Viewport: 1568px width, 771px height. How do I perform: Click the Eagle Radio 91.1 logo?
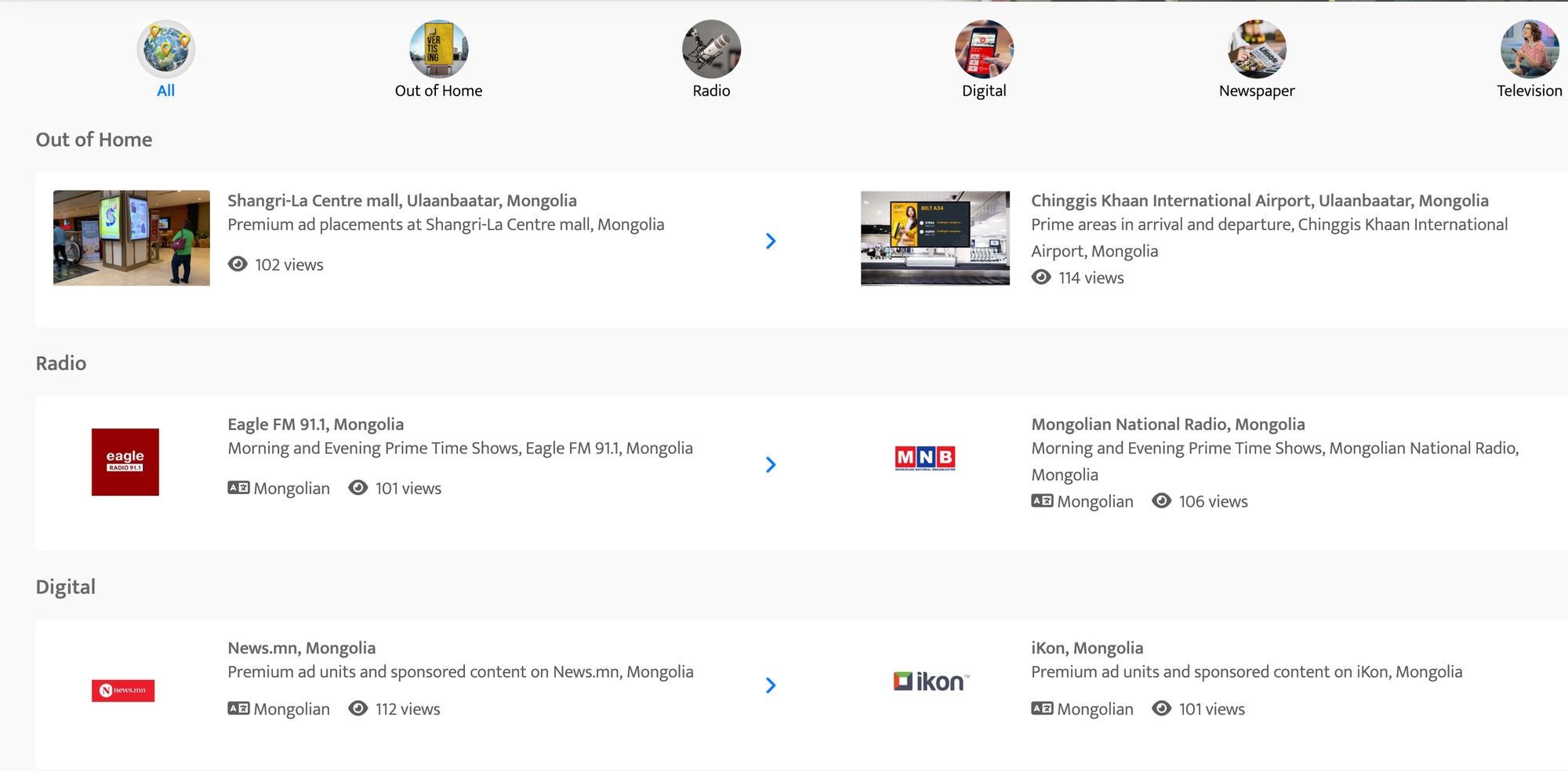(x=125, y=462)
